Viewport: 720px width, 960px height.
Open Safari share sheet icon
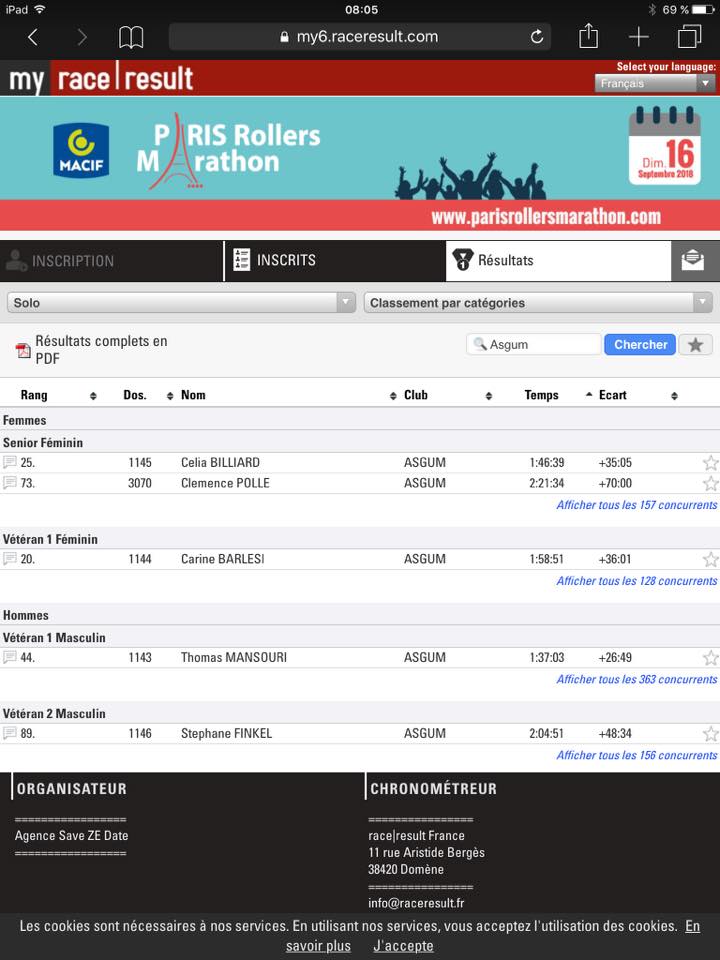coord(589,36)
